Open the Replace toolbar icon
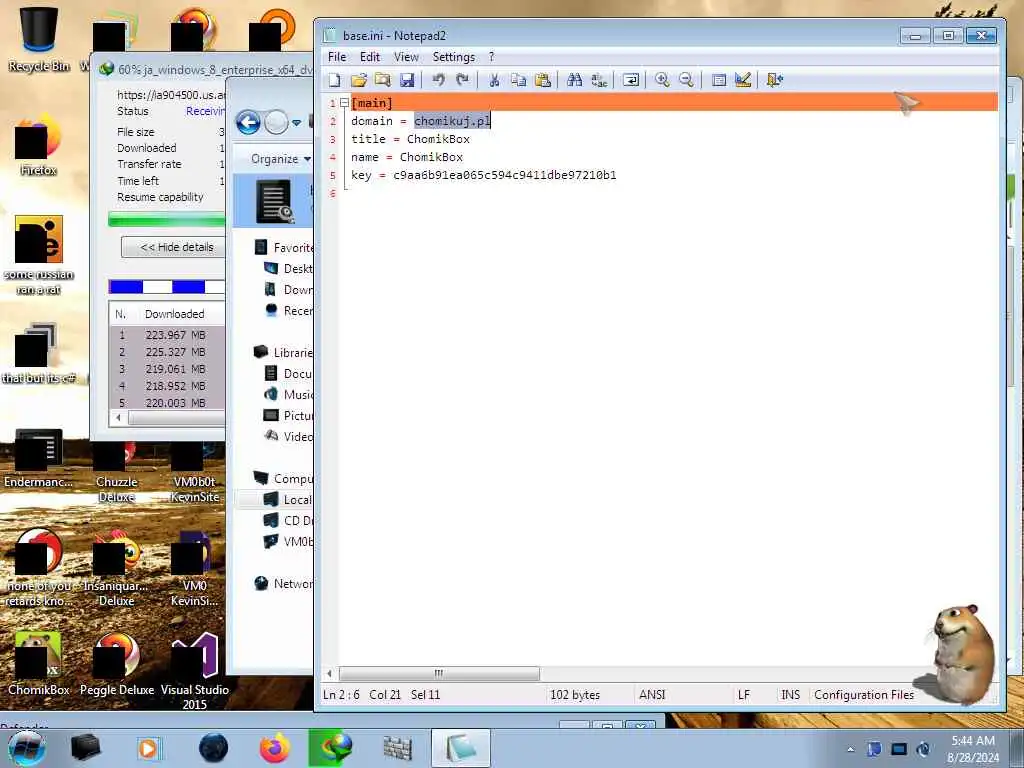Screen dimensions: 1024x768 tap(599, 80)
